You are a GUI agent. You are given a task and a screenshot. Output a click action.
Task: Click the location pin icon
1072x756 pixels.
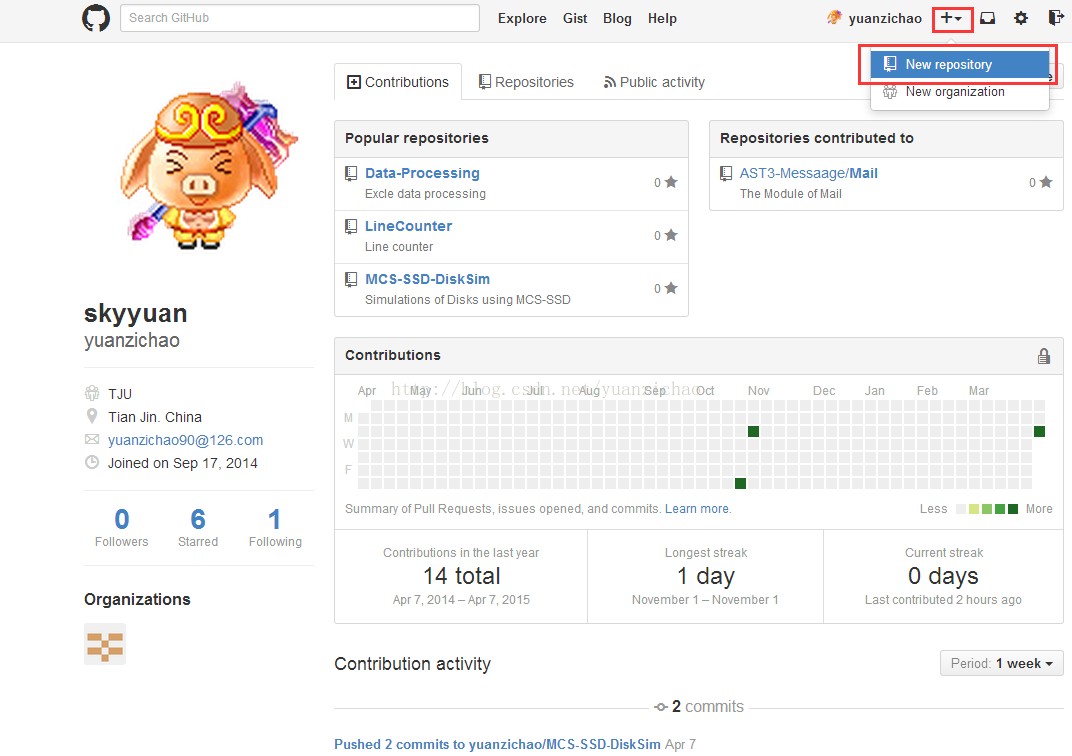92,416
